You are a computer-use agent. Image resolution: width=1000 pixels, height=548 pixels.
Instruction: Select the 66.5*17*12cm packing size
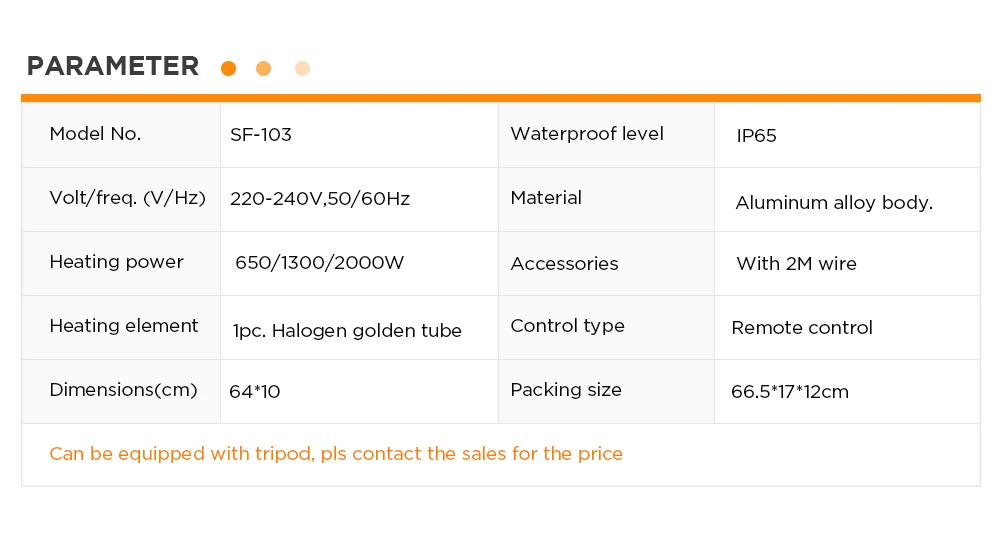point(790,392)
